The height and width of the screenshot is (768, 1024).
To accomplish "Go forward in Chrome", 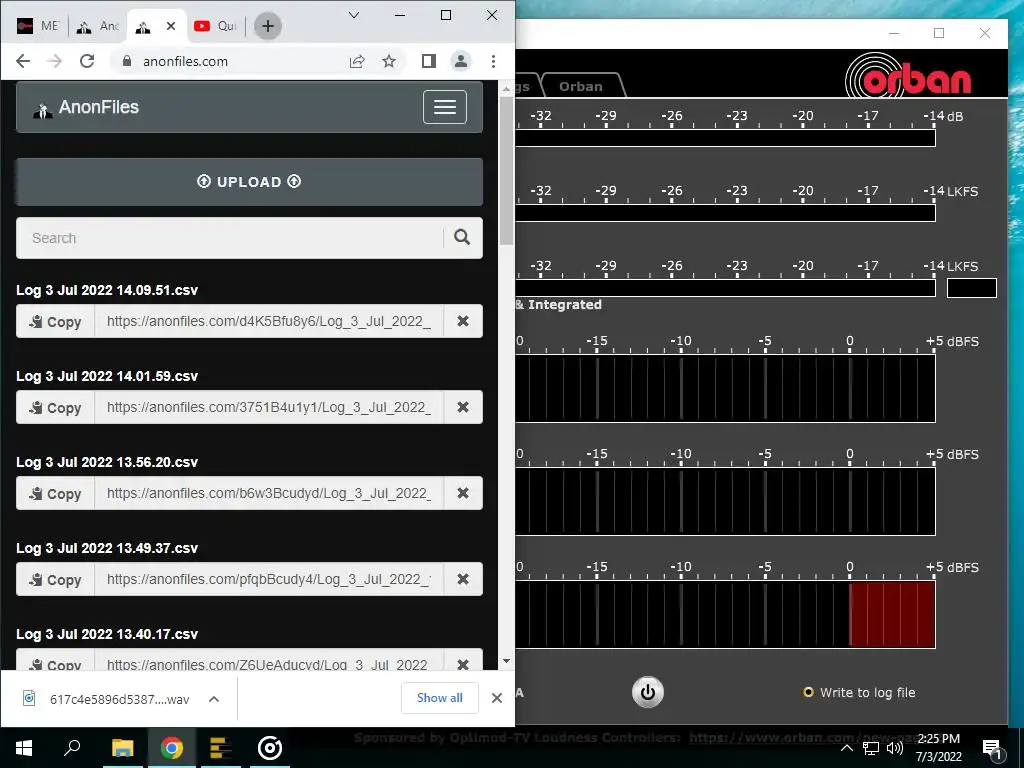I will (x=55, y=61).
